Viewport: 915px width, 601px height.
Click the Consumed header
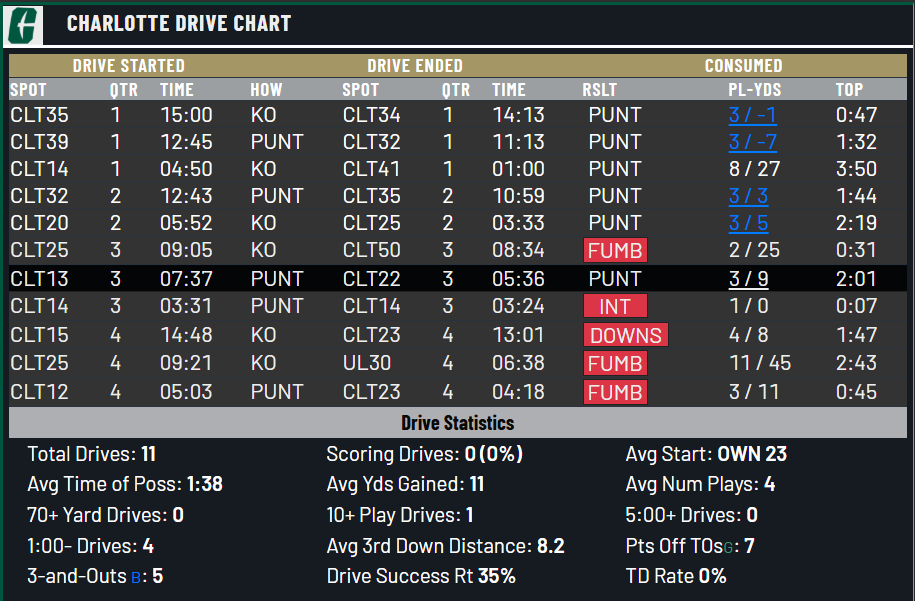743,66
